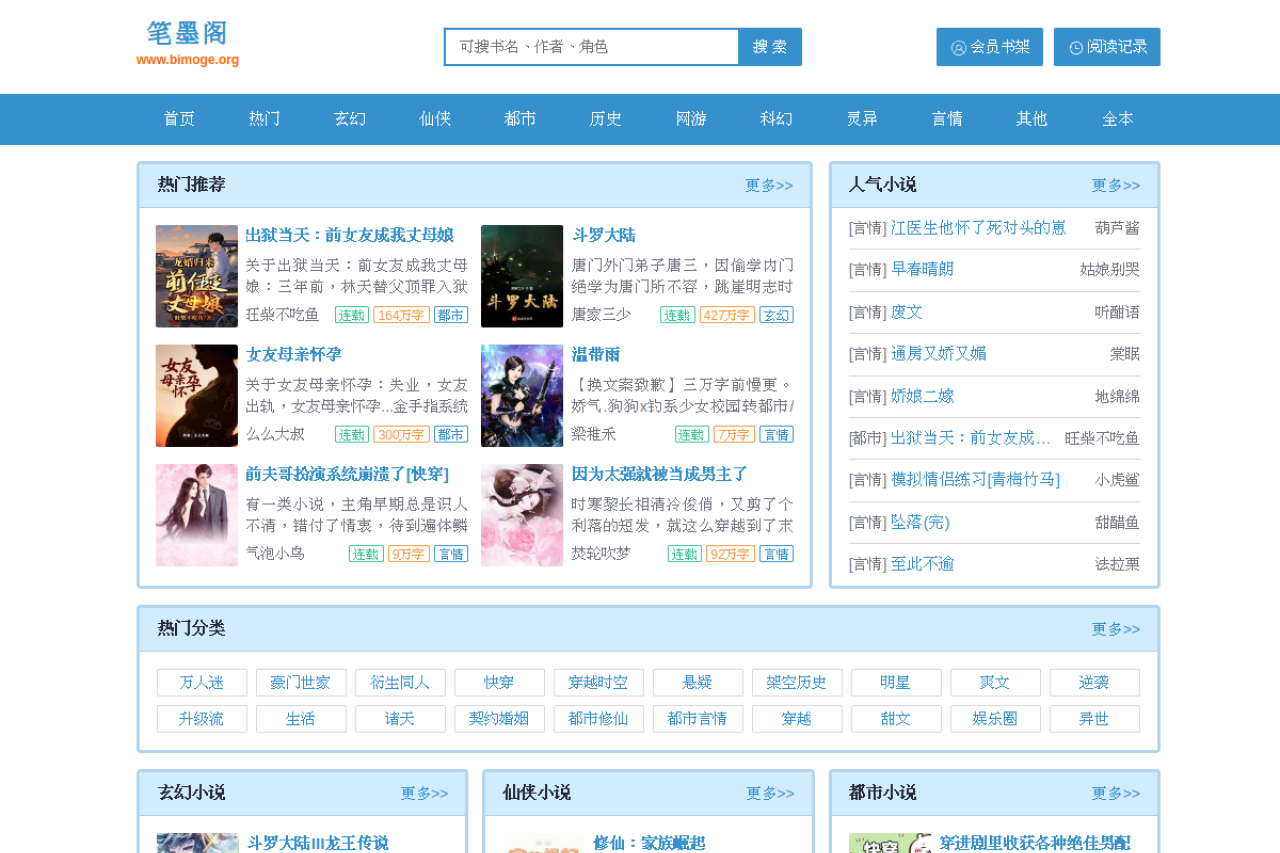
Task: Open 会员书架 member bookshelf
Action: click(989, 47)
